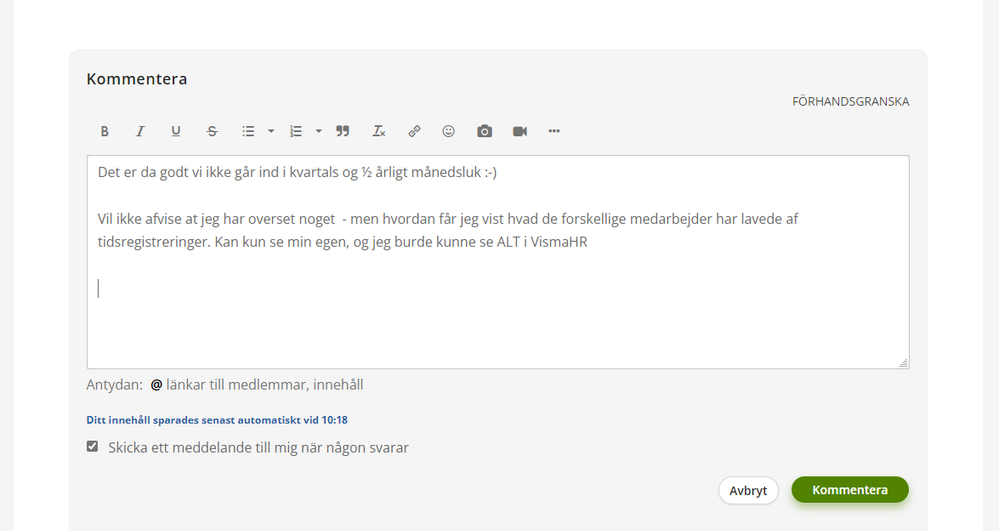Uncheck Skicka ett meddelande notification checkbox
Viewport: 999px width, 531px height.
pos(92,446)
